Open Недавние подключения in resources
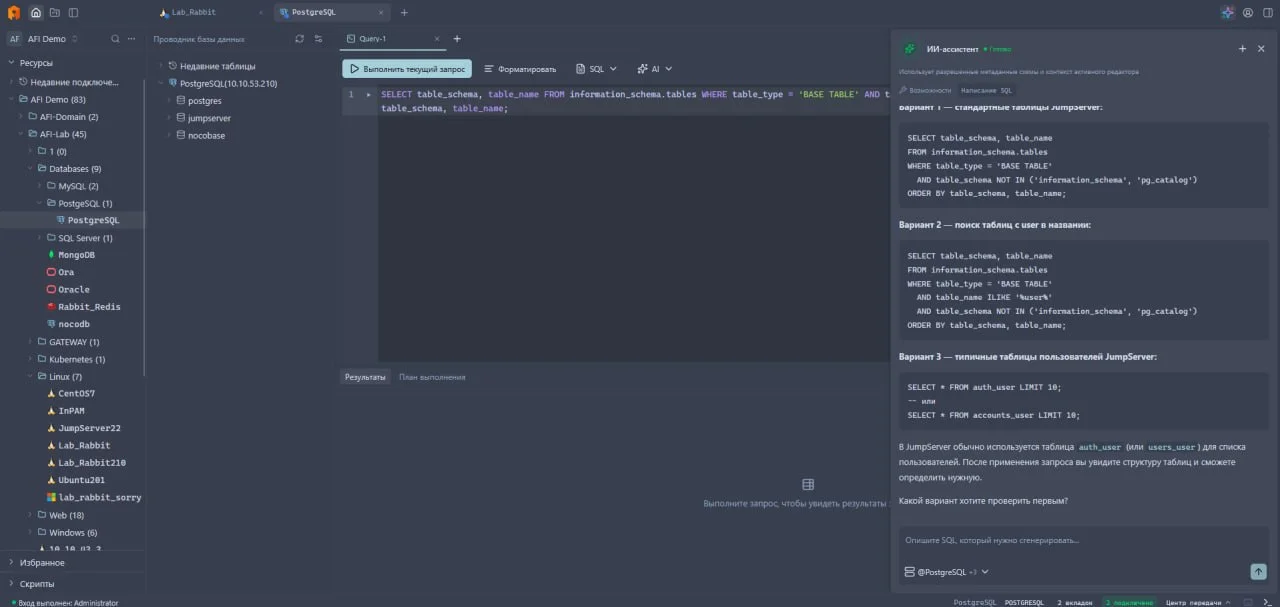The width and height of the screenshot is (1280, 607). point(74,82)
